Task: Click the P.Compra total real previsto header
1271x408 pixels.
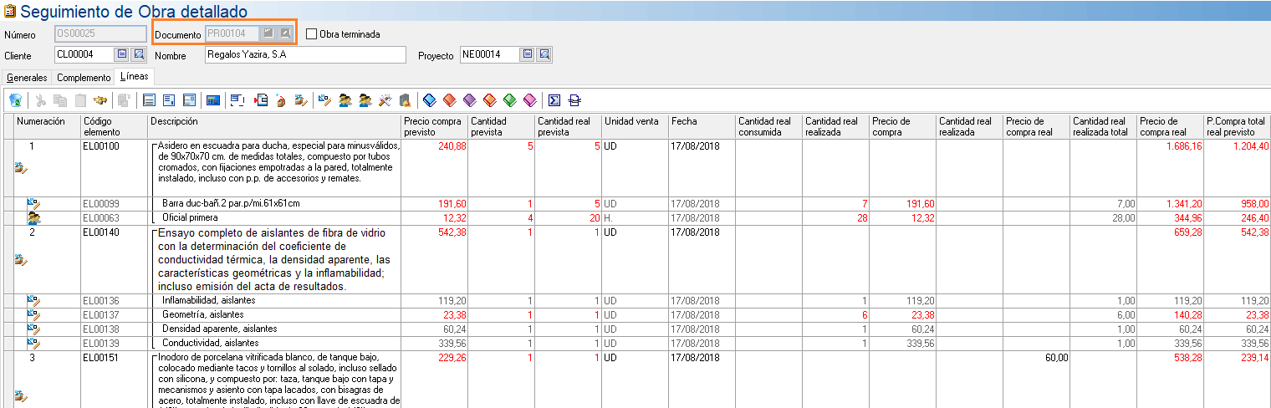Action: (1237, 126)
